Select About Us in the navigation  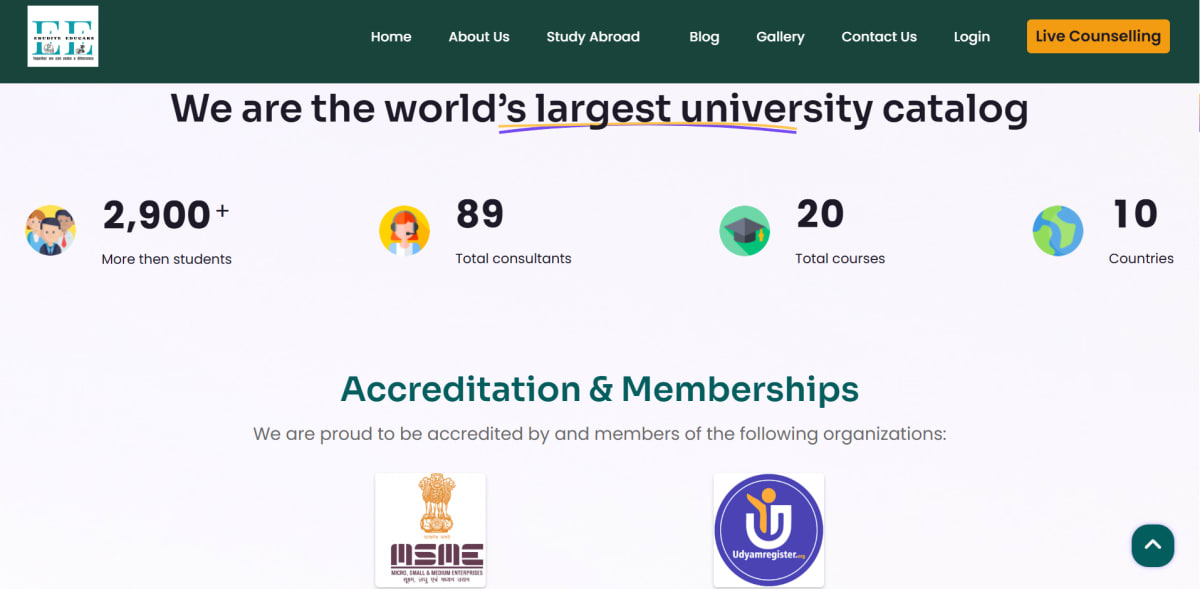479,36
